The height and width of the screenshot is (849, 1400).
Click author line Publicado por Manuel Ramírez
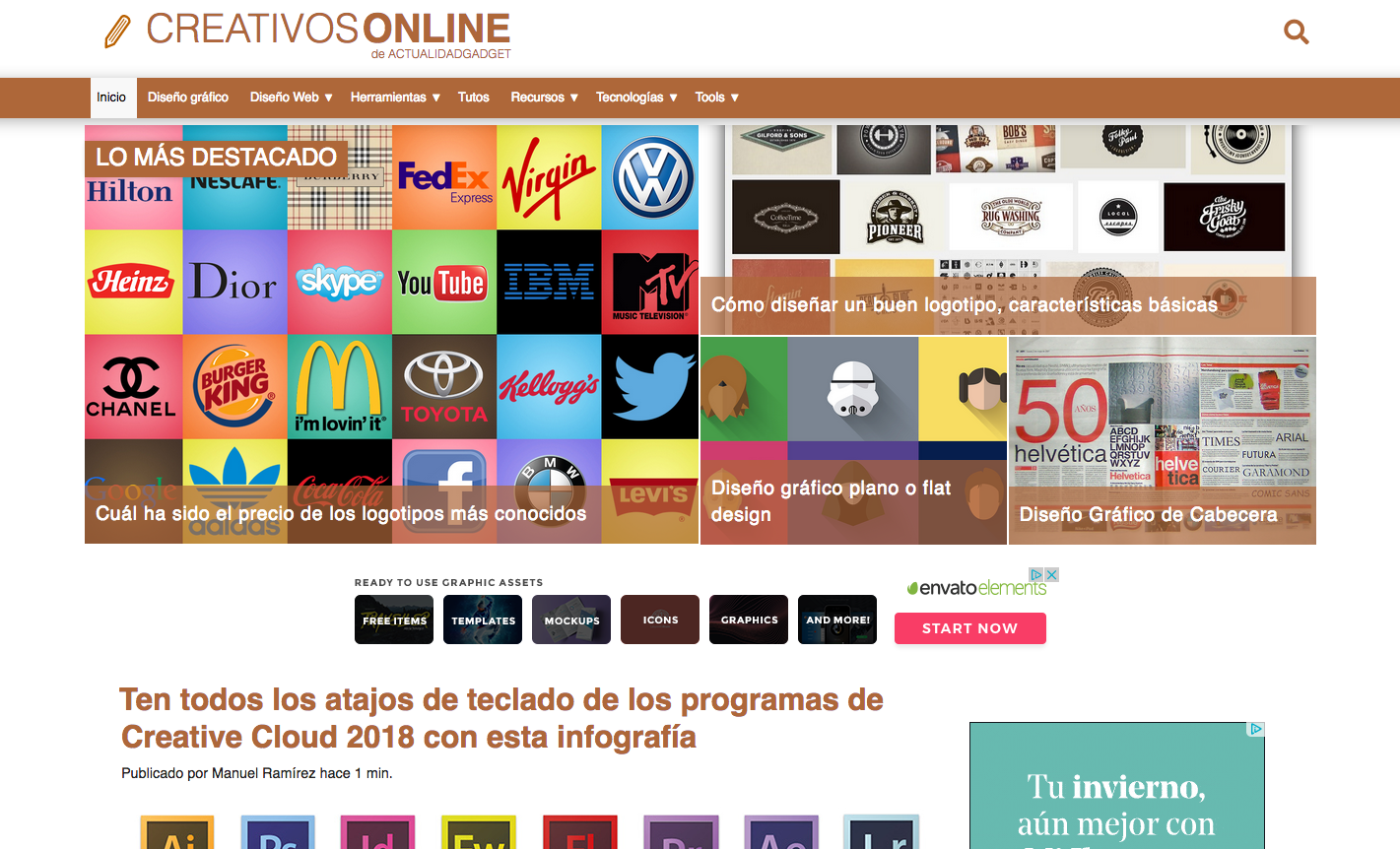click(256, 773)
